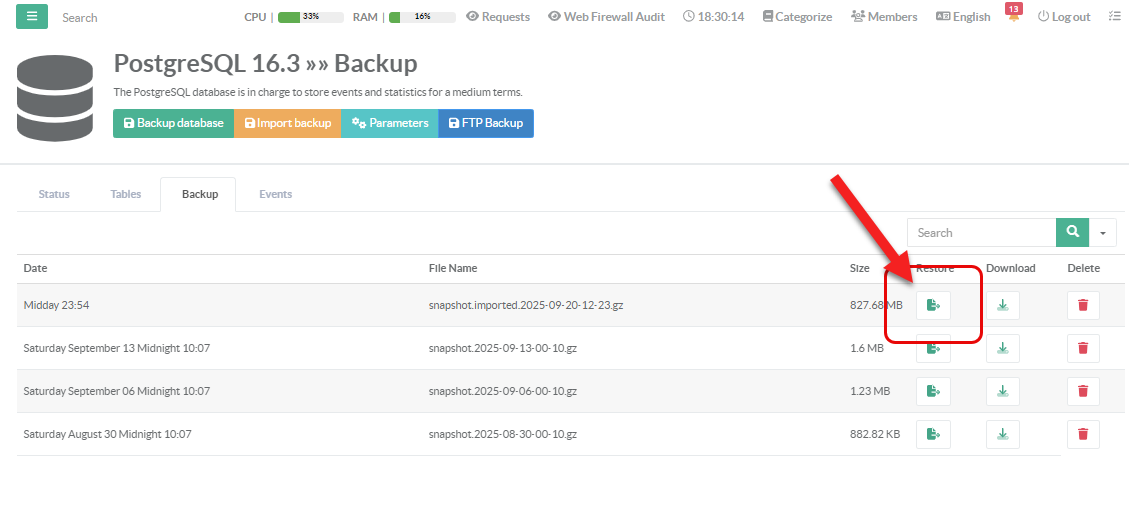Open the FTP Backup button
The image size is (1129, 517).
[486, 123]
